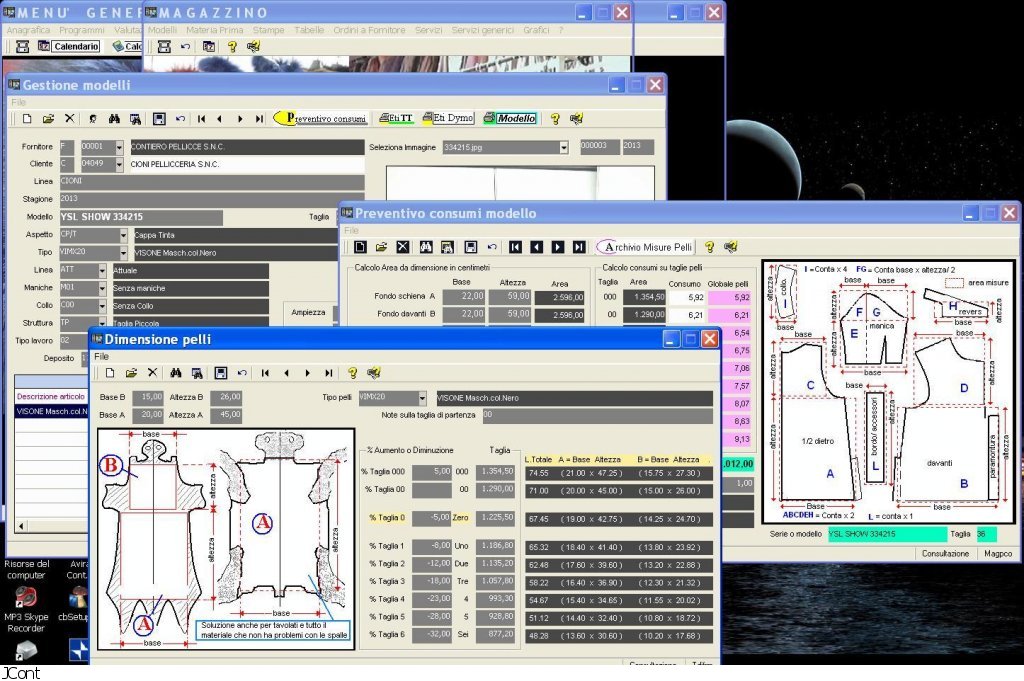Expand the Tipo pelli dropdown
Image resolution: width=1024 pixels, height=681 pixels.
[421, 398]
